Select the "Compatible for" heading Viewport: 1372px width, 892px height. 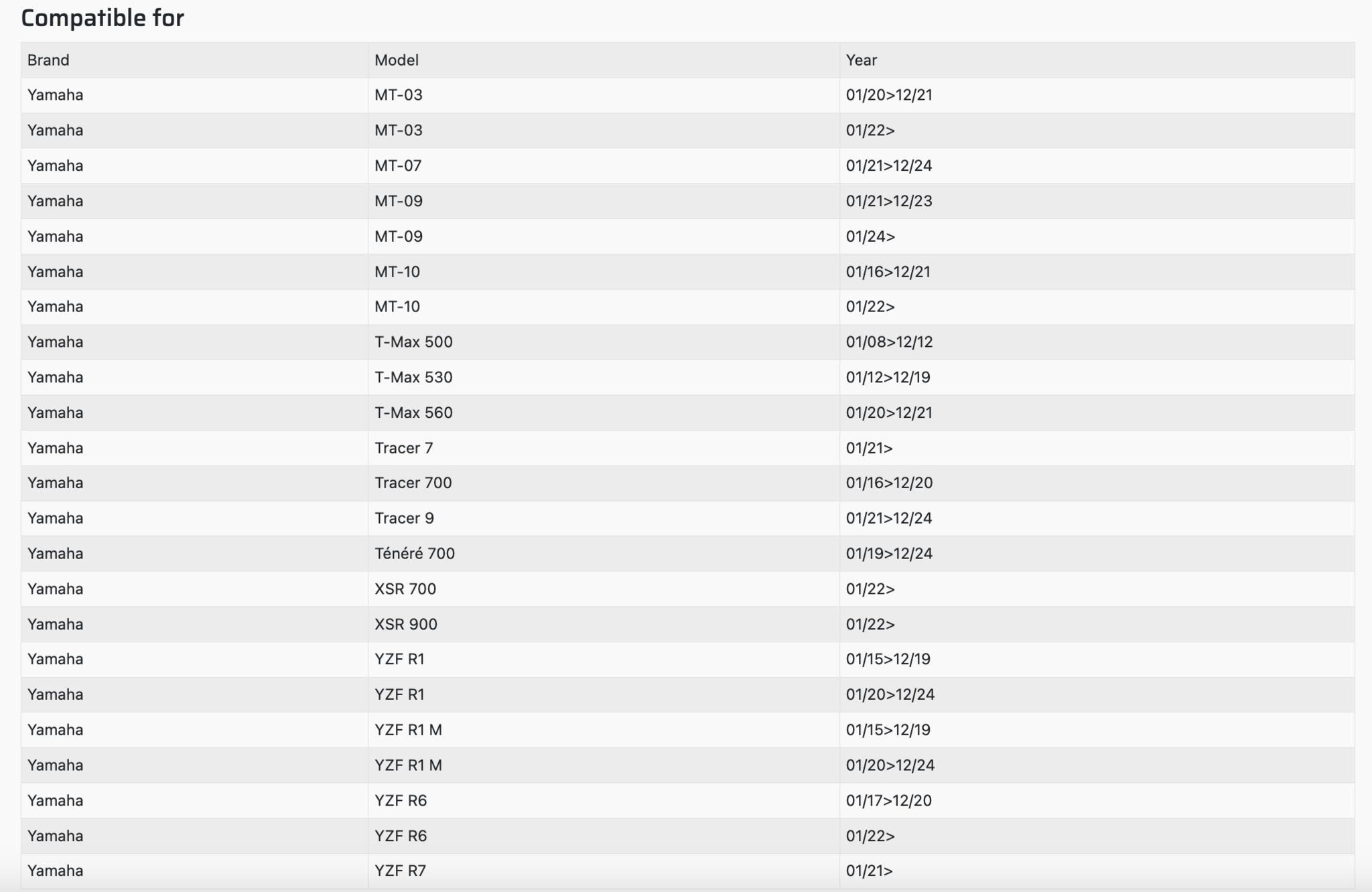pos(102,18)
